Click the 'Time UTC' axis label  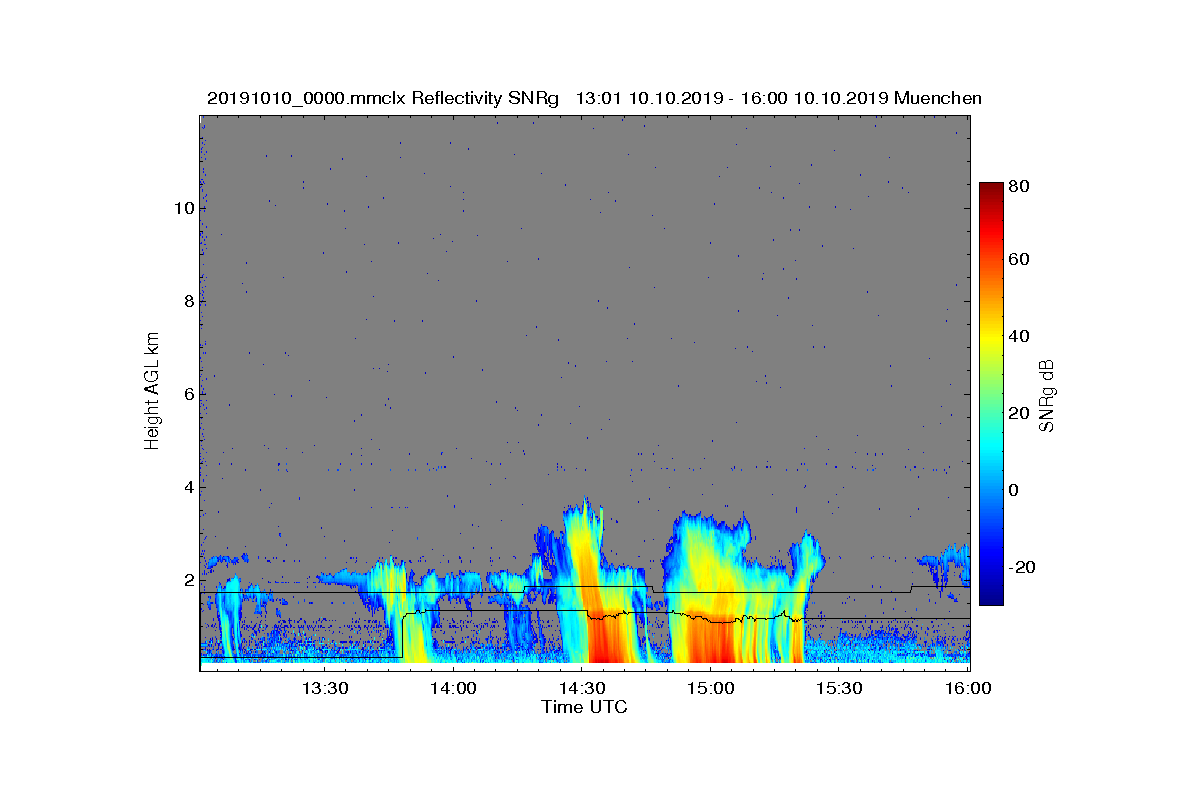coord(585,707)
